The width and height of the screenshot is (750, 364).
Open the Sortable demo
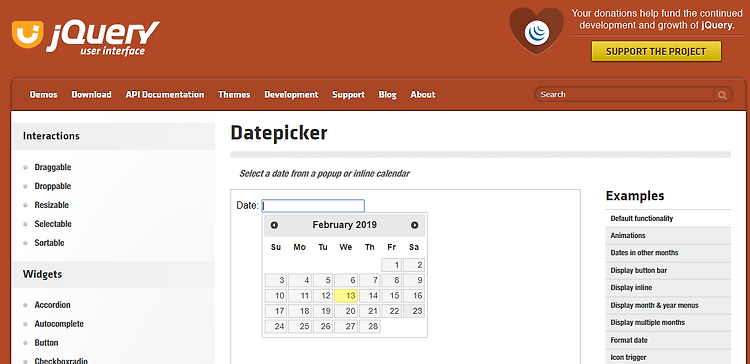49,243
